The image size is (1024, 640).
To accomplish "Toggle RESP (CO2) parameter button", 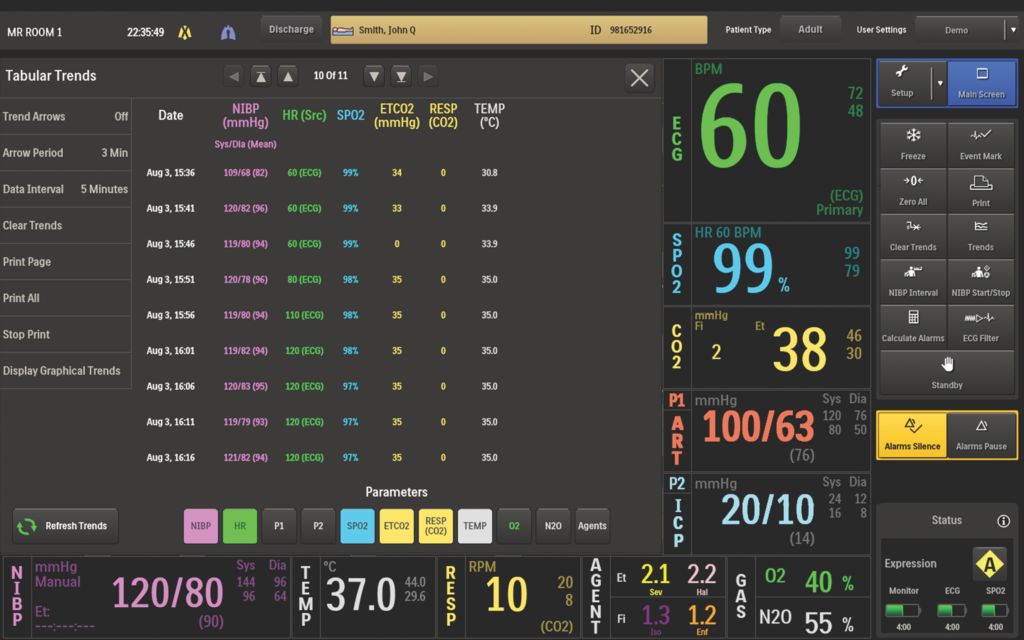I will click(x=436, y=526).
